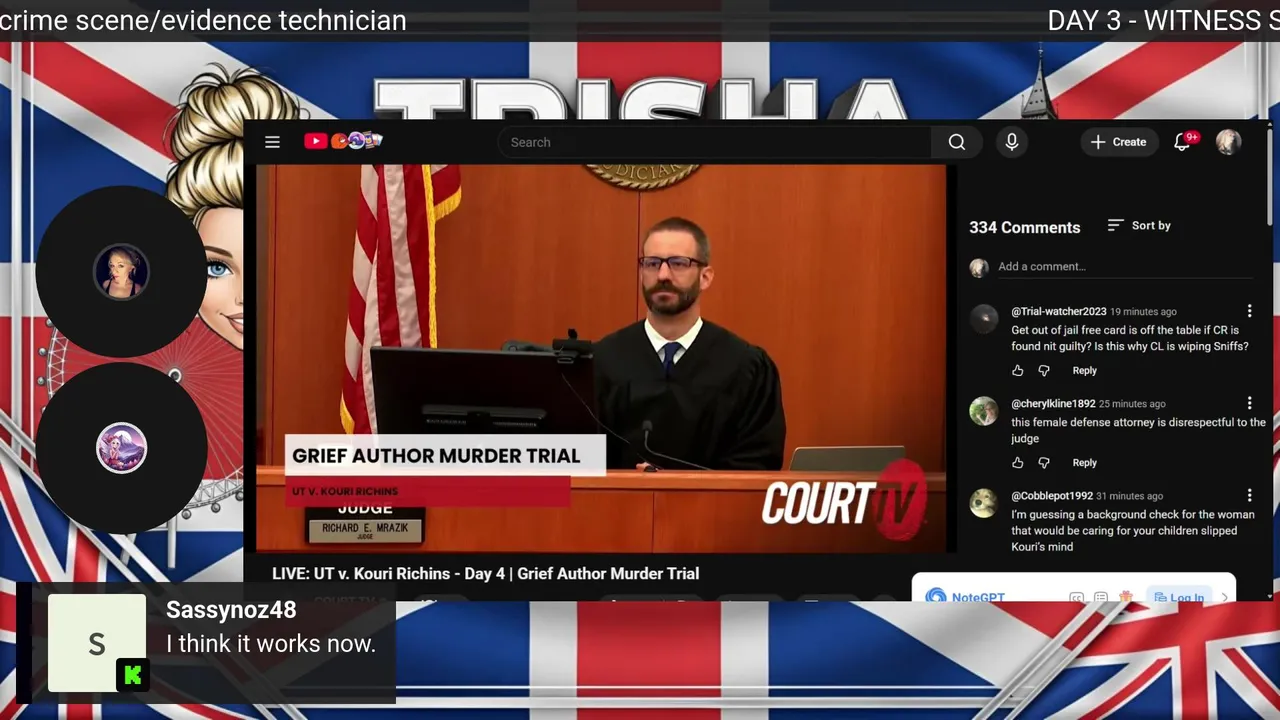1280x720 pixels.
Task: Expand the NoteGPT panel chevron
Action: tap(1225, 597)
